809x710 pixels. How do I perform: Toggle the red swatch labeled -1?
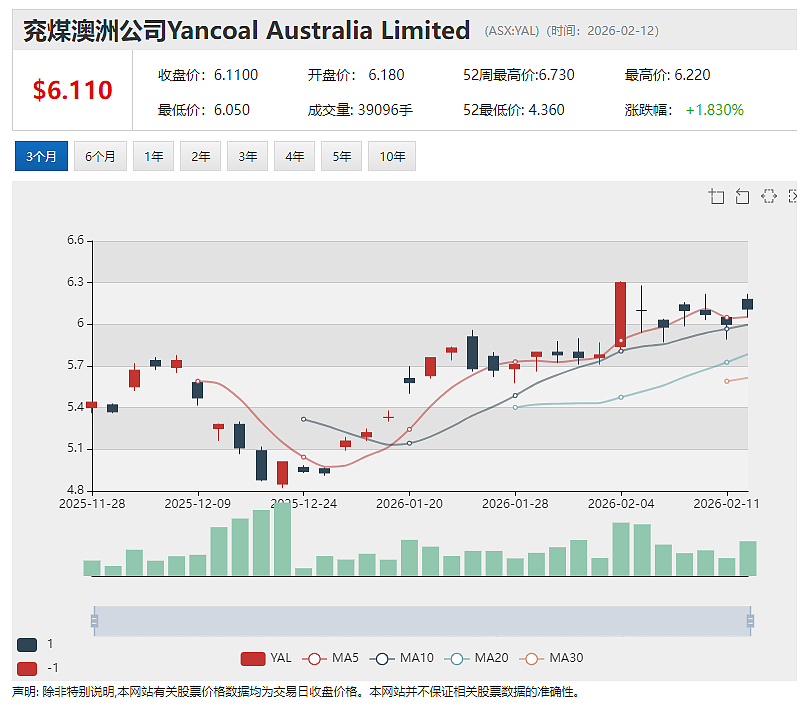27,669
